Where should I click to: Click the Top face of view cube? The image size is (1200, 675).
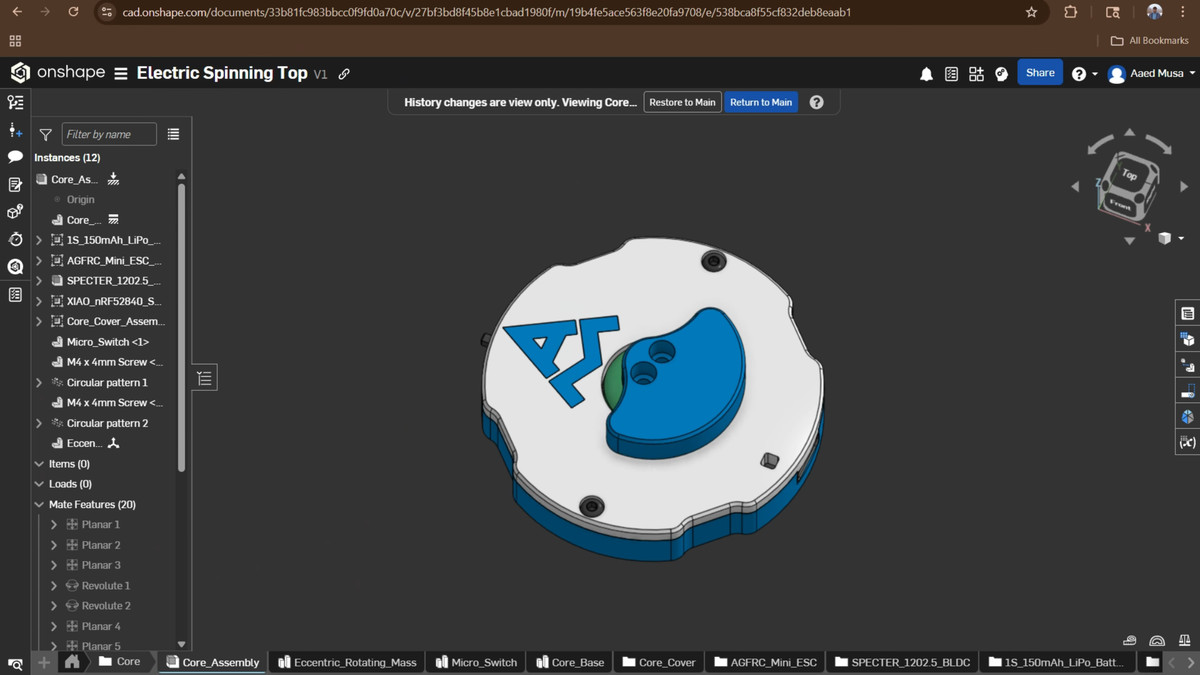click(x=1129, y=175)
